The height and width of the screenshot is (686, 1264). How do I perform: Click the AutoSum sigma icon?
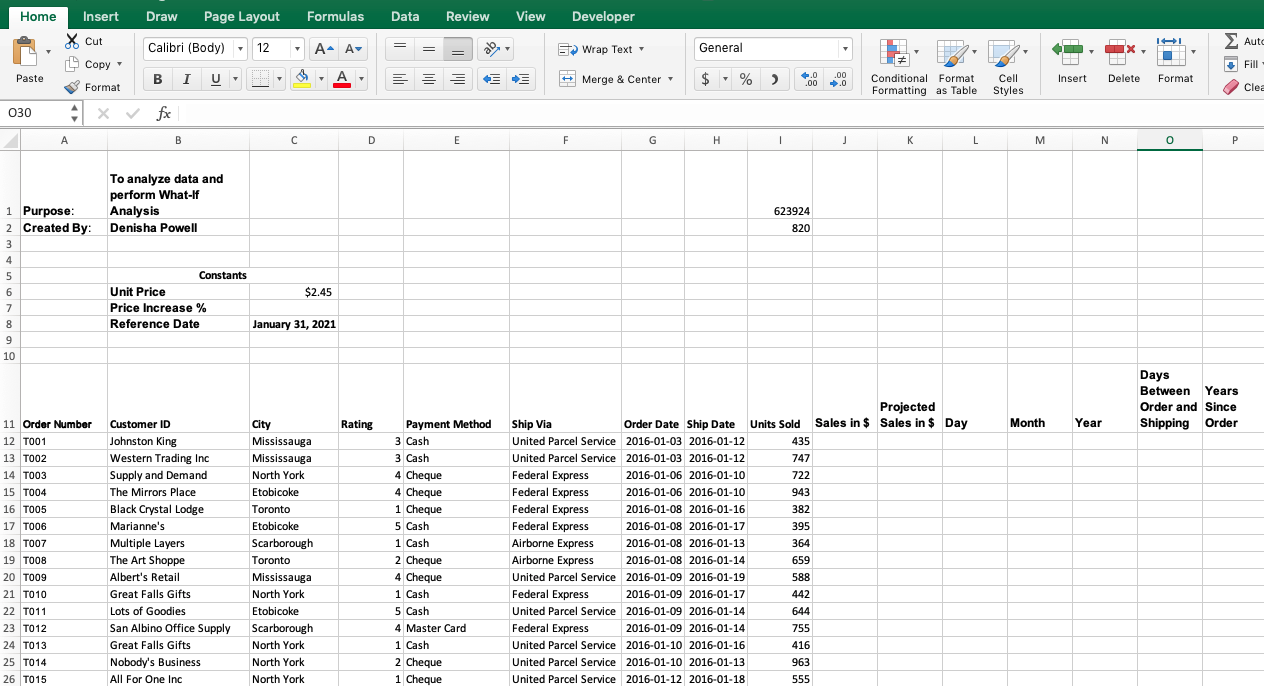pyautogui.click(x=1232, y=41)
